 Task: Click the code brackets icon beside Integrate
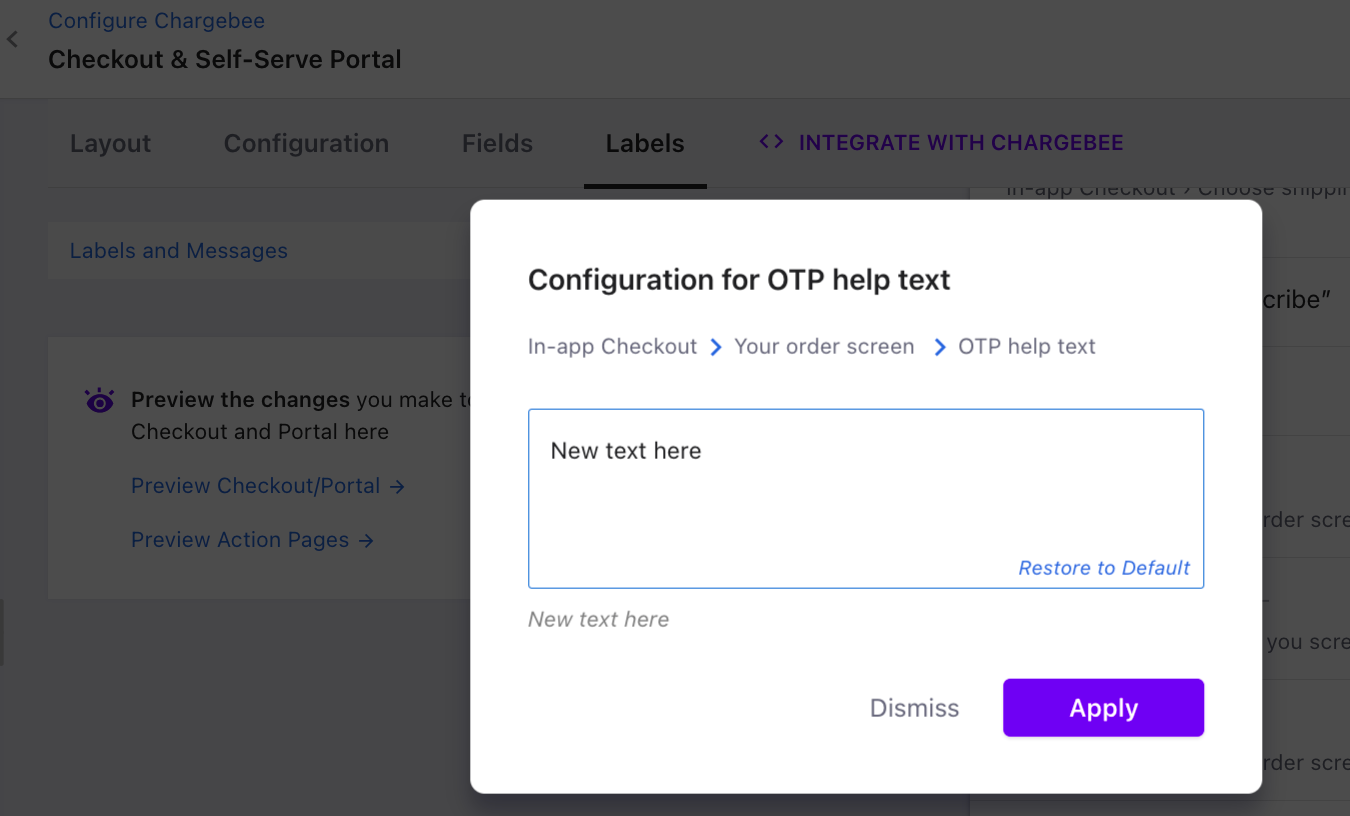pyautogui.click(x=771, y=142)
